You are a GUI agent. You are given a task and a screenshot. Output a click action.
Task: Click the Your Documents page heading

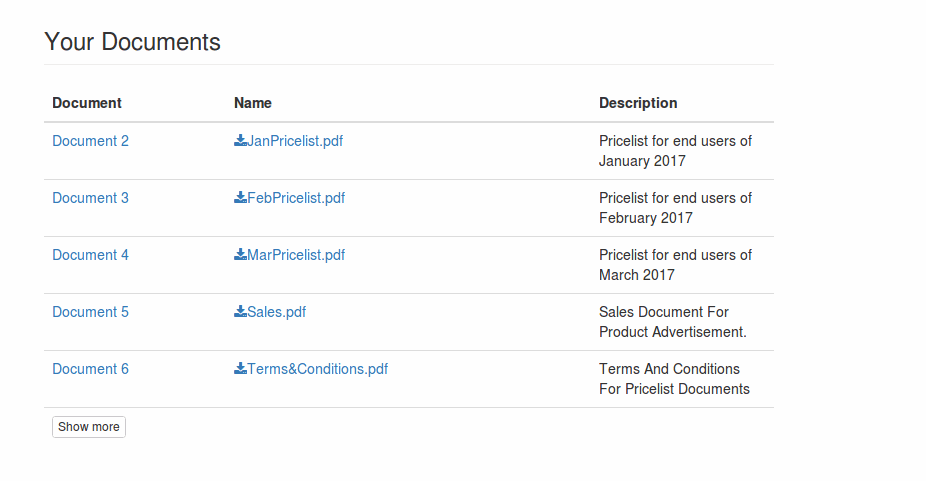[x=132, y=42]
